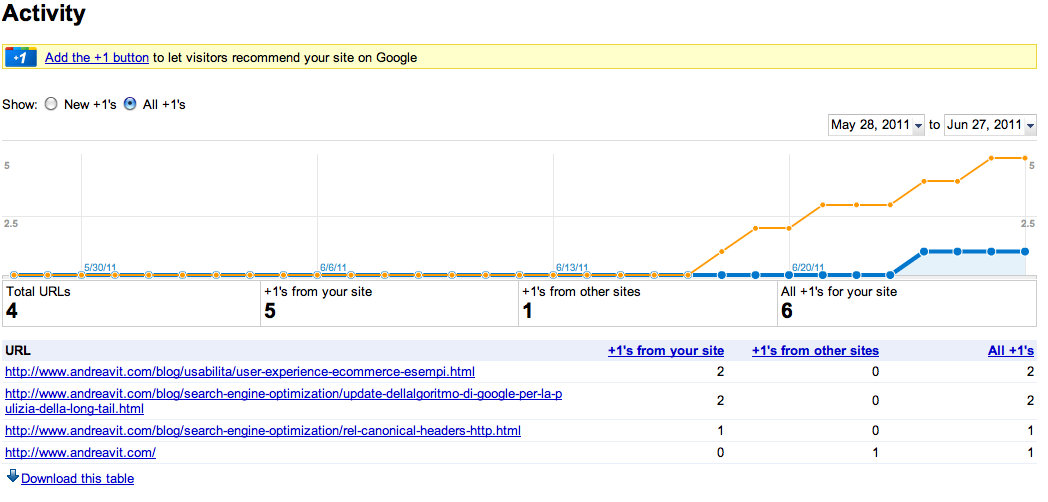Open the May 28, 2011 start date dropdown
The image size is (1048, 502).
[x=877, y=125]
